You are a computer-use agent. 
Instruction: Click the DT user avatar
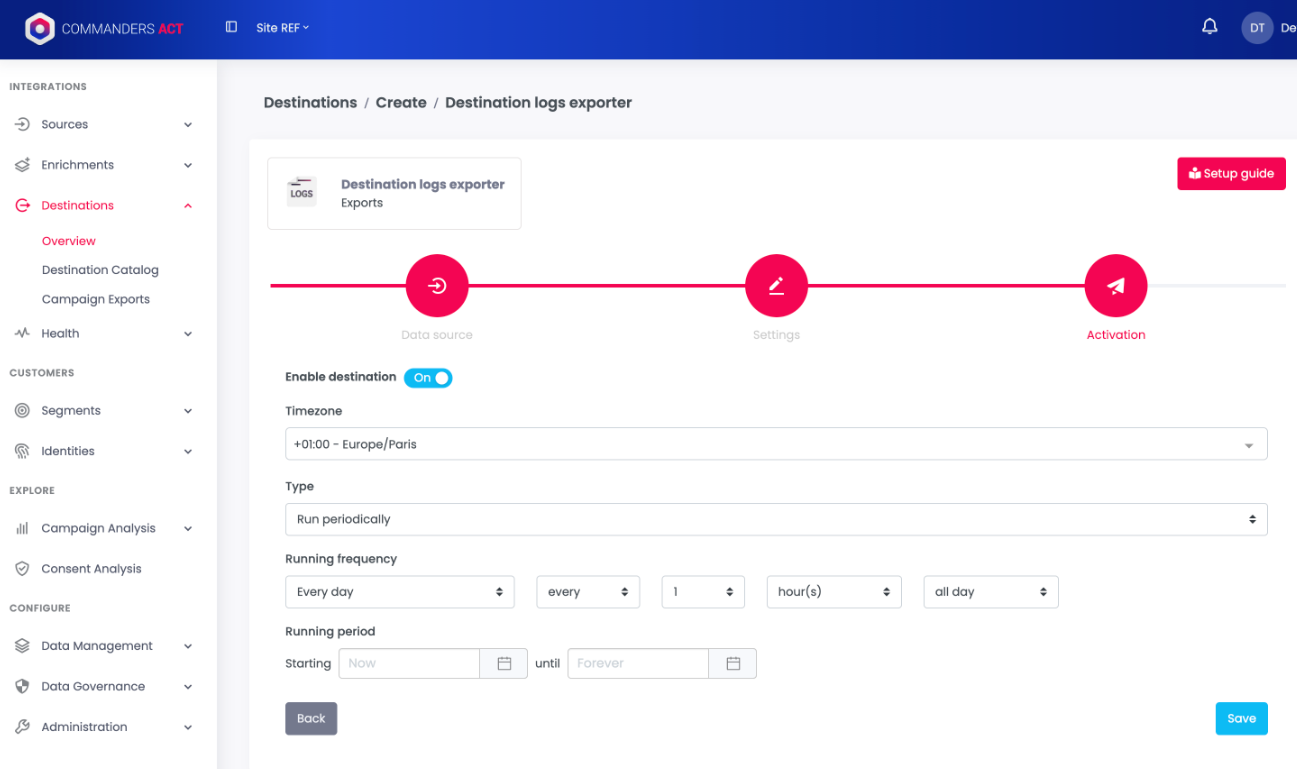[1257, 28]
